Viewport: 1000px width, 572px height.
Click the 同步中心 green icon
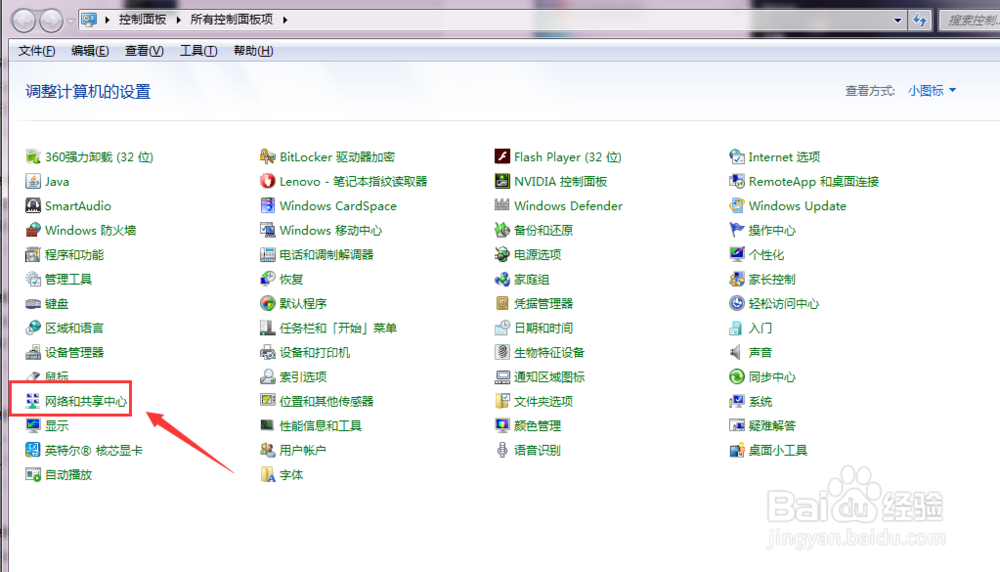coord(737,377)
